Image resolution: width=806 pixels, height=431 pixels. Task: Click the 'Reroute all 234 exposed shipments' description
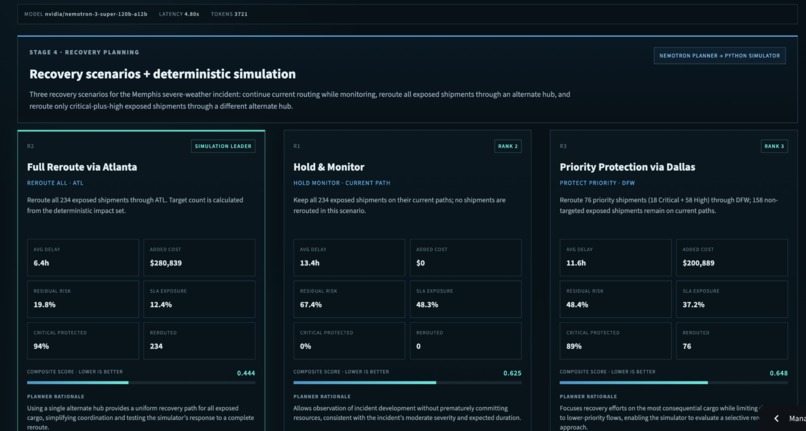pyautogui.click(x=135, y=205)
